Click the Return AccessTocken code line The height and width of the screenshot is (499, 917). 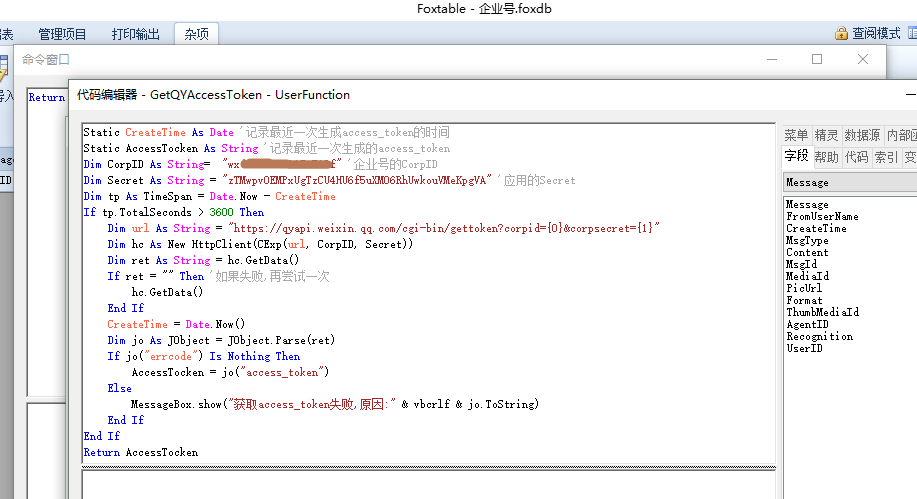click(x=141, y=452)
